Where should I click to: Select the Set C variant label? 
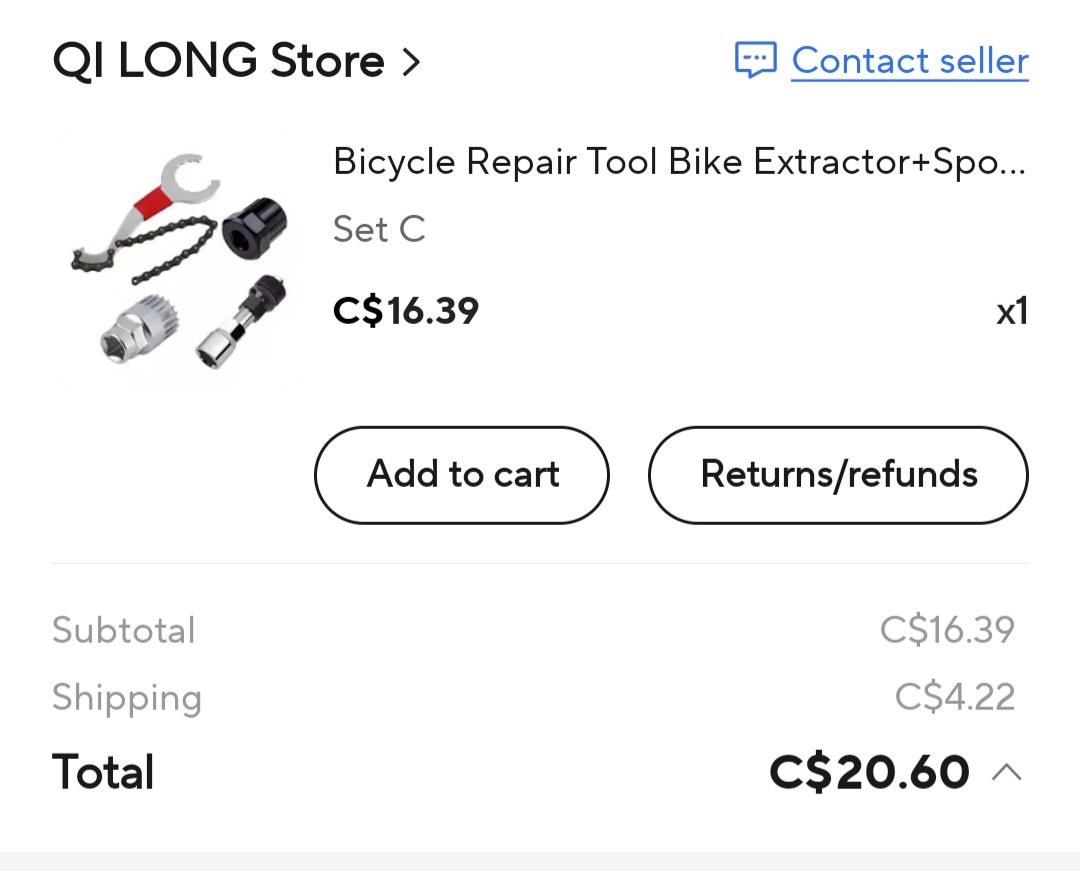click(x=379, y=229)
